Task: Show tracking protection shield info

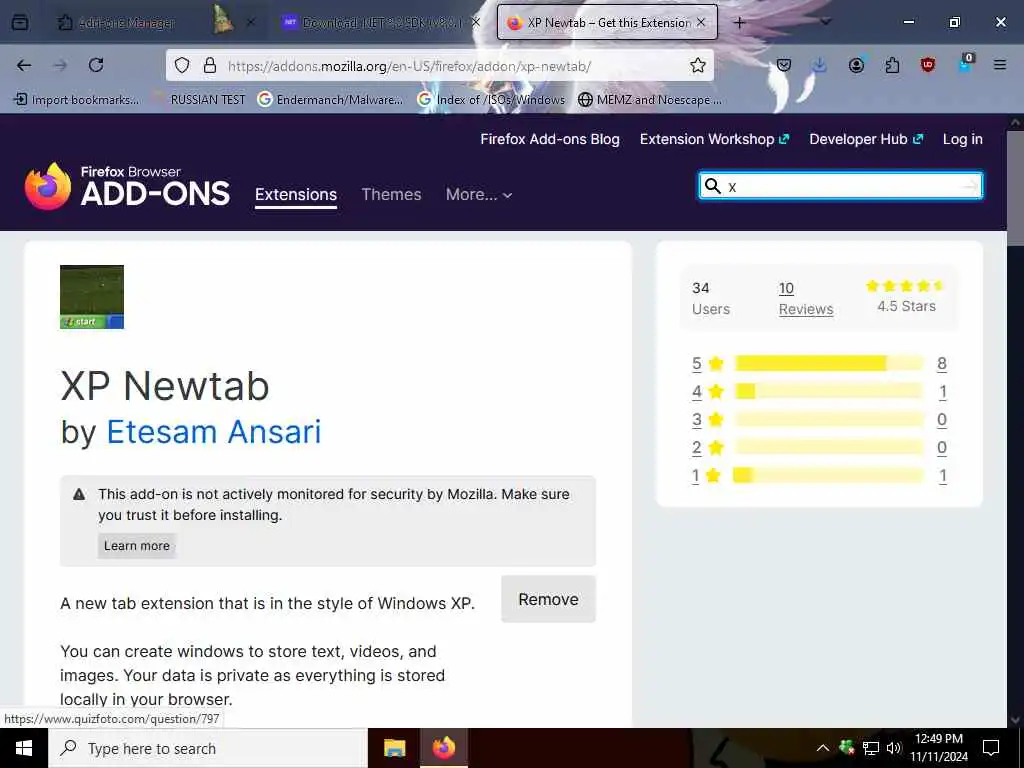Action: (x=182, y=65)
